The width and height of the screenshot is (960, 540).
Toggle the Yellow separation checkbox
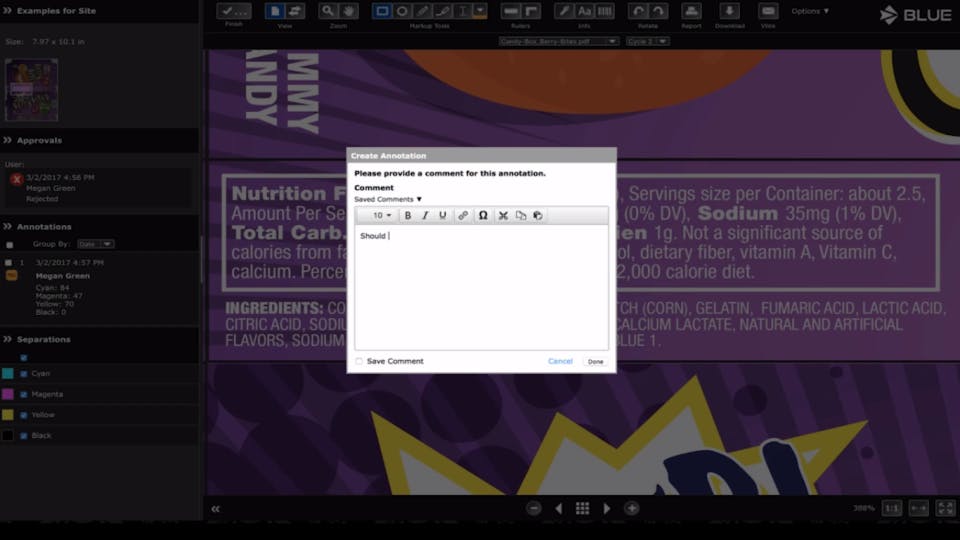coord(24,415)
